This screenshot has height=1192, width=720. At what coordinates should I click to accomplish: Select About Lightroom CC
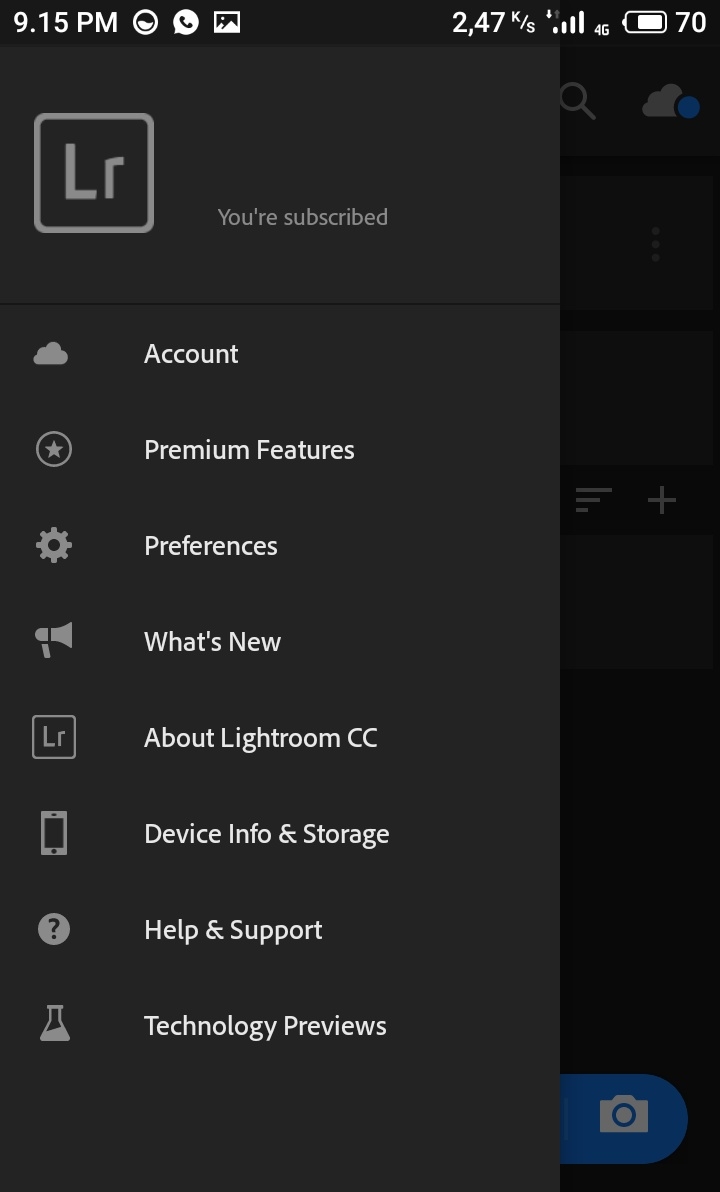(x=280, y=737)
